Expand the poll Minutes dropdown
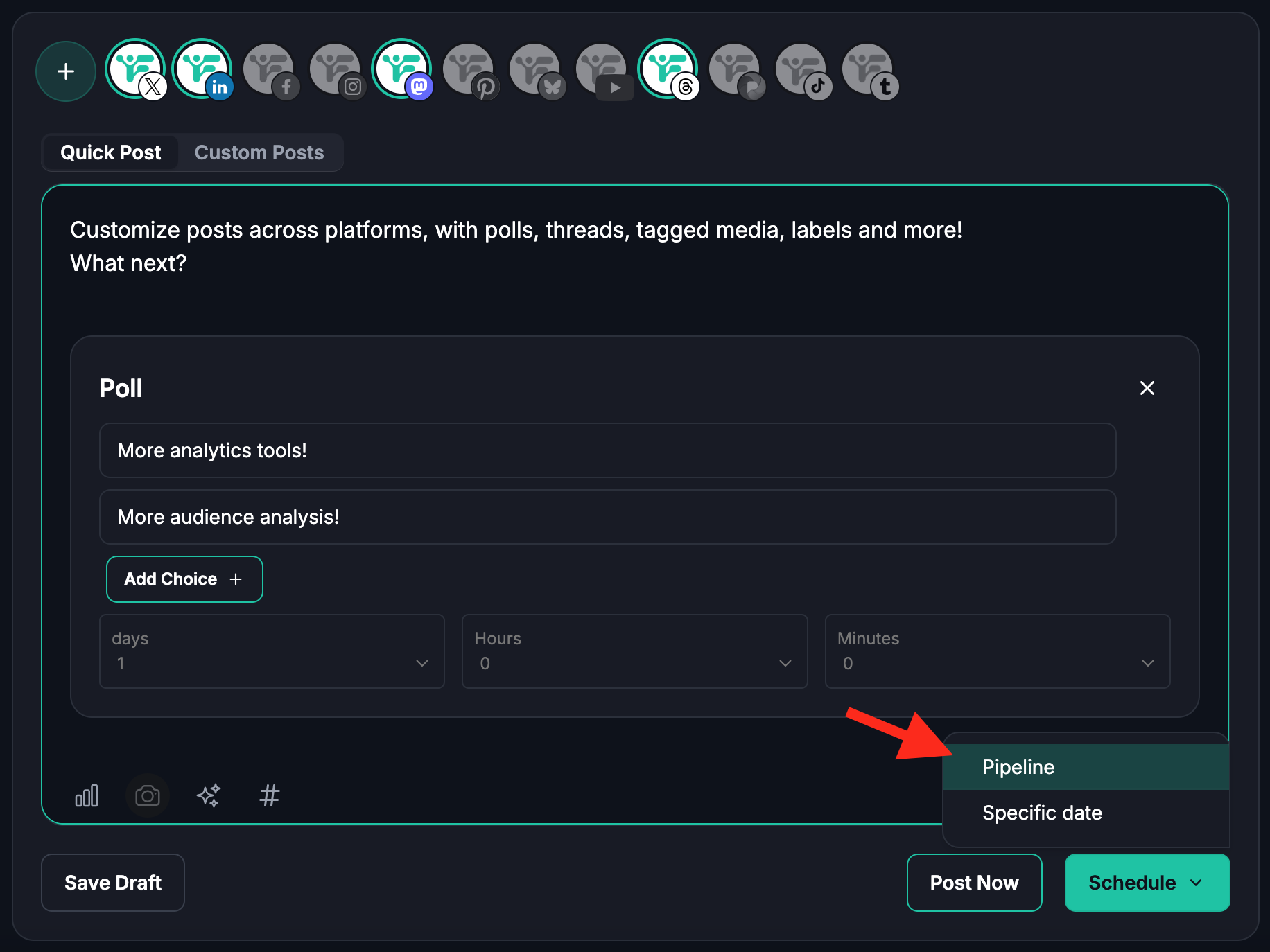The width and height of the screenshot is (1270, 952). pos(997,651)
